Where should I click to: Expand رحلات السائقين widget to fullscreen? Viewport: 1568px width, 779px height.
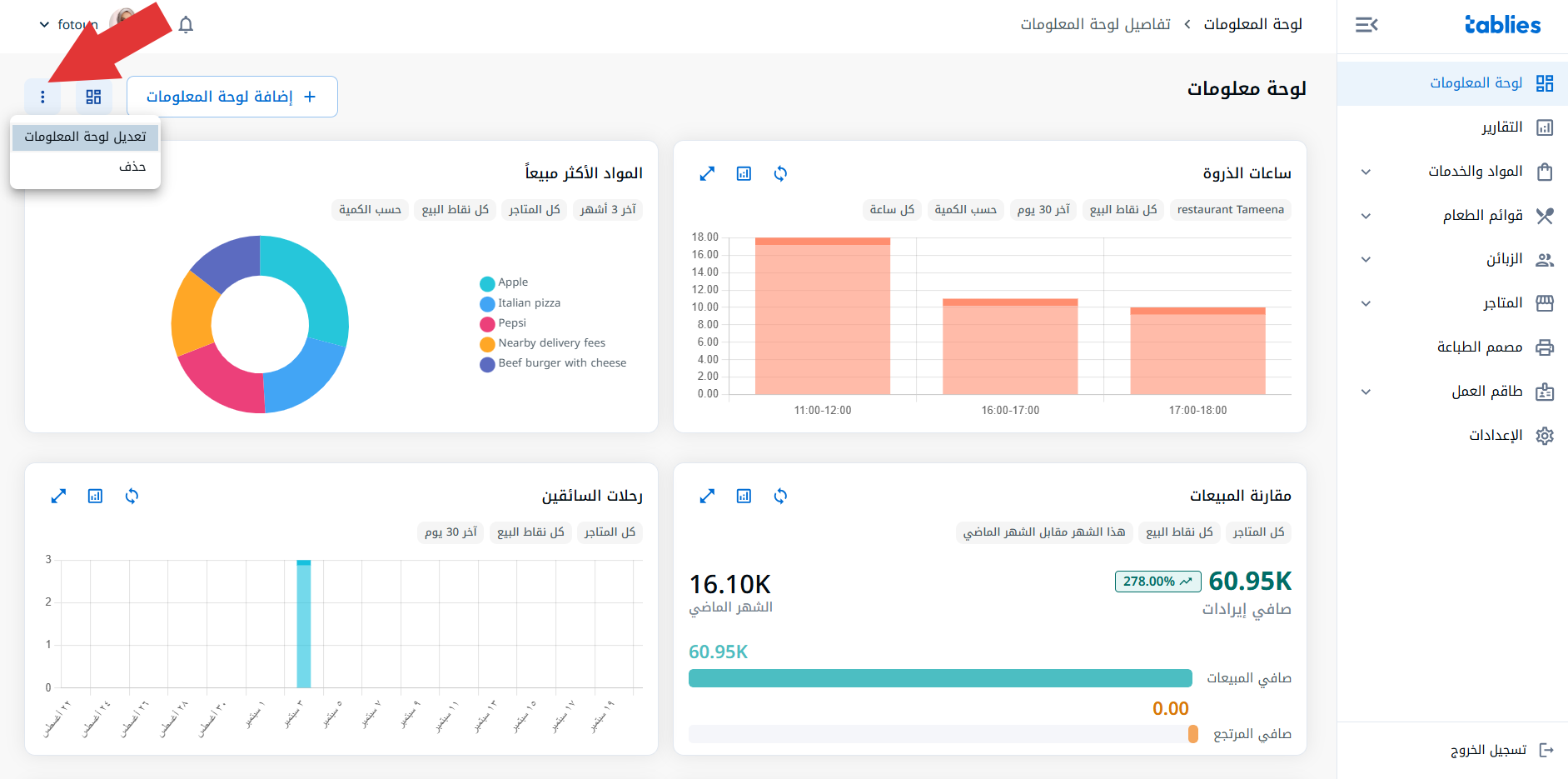pos(58,496)
